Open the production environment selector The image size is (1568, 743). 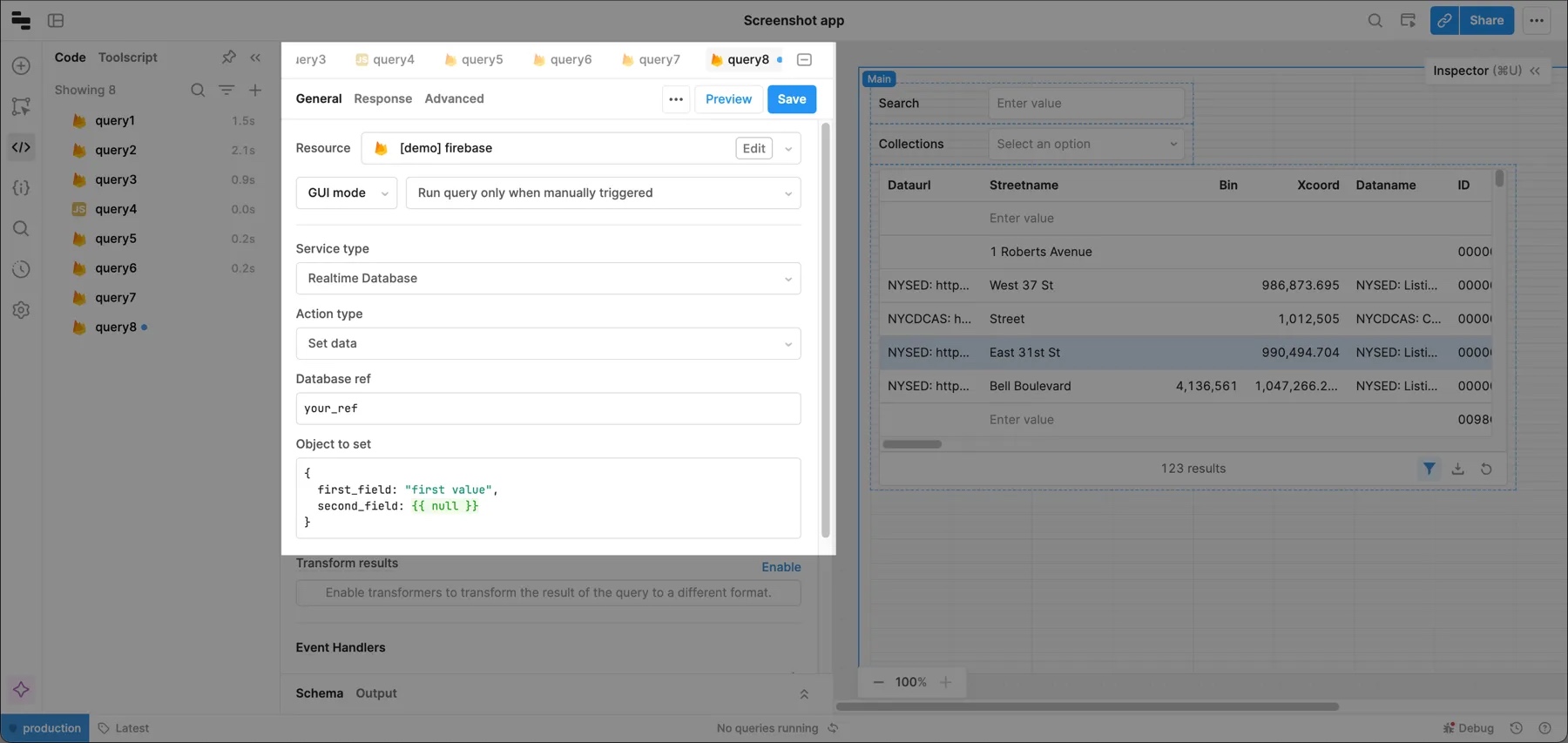tap(44, 728)
